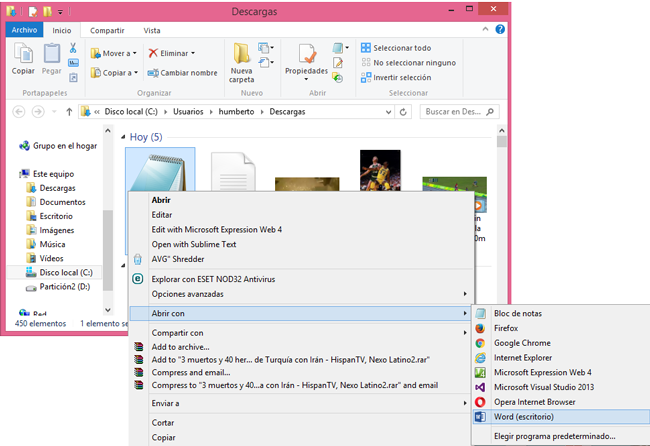650x446 pixels.
Task: Click the Propiedades icon
Action: click(x=307, y=54)
